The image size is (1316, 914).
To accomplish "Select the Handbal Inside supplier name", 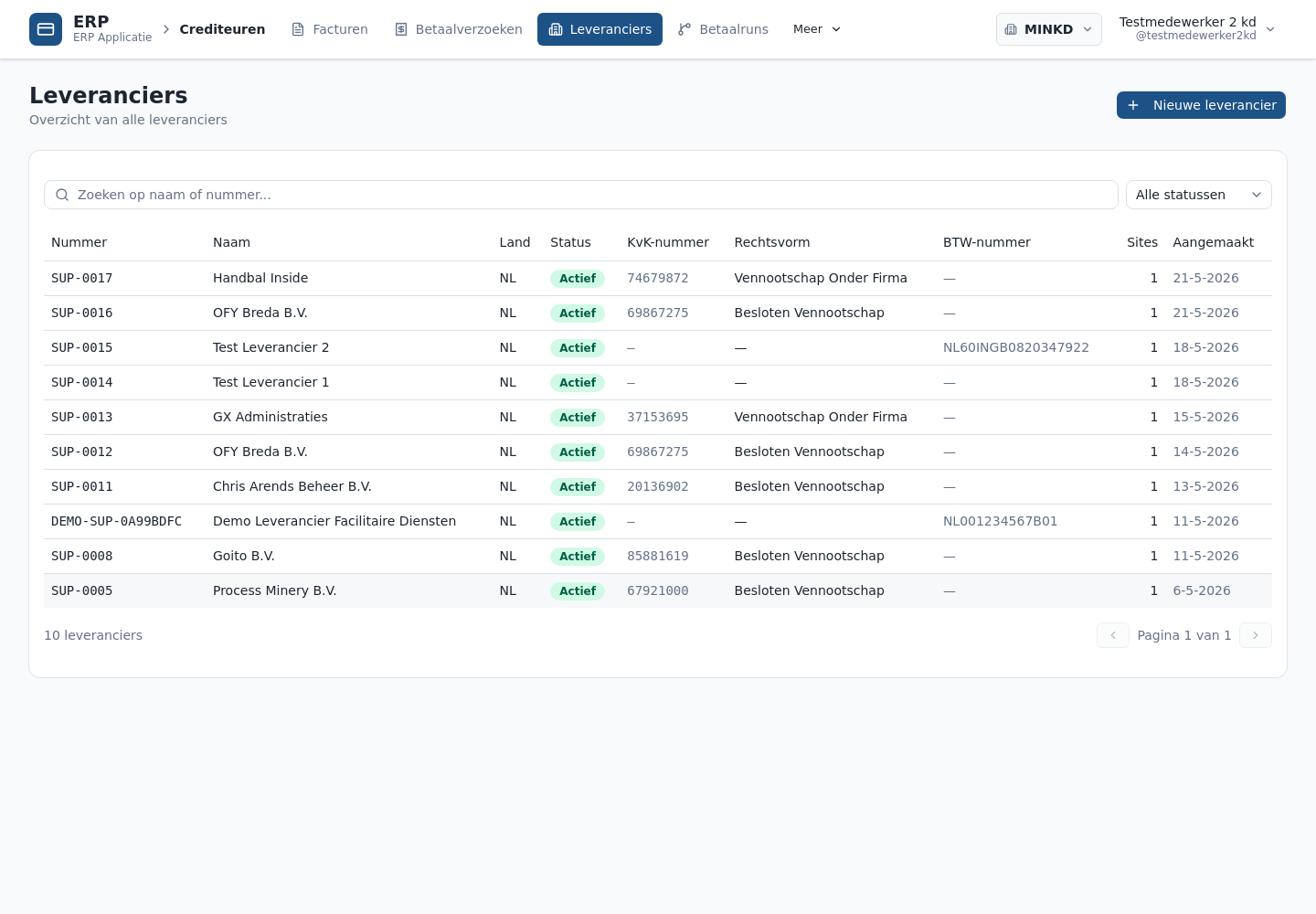I will (x=260, y=278).
